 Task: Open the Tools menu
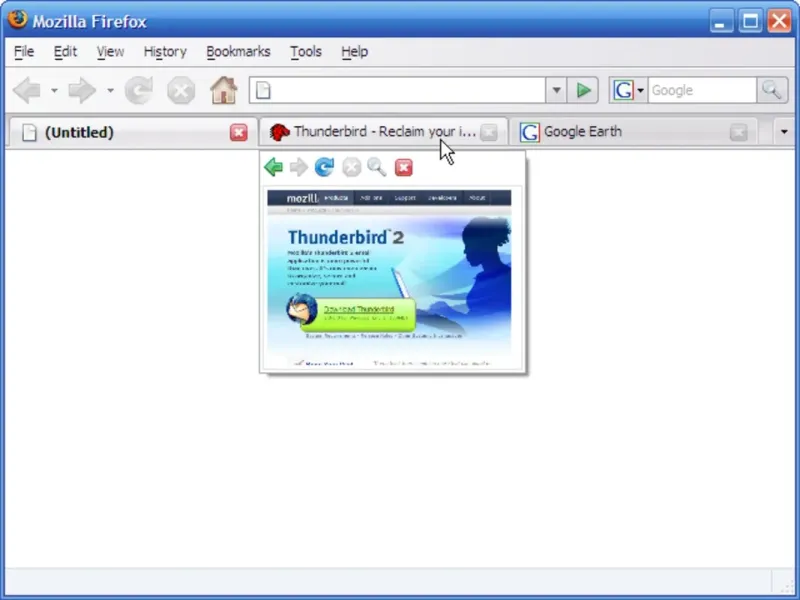point(306,52)
